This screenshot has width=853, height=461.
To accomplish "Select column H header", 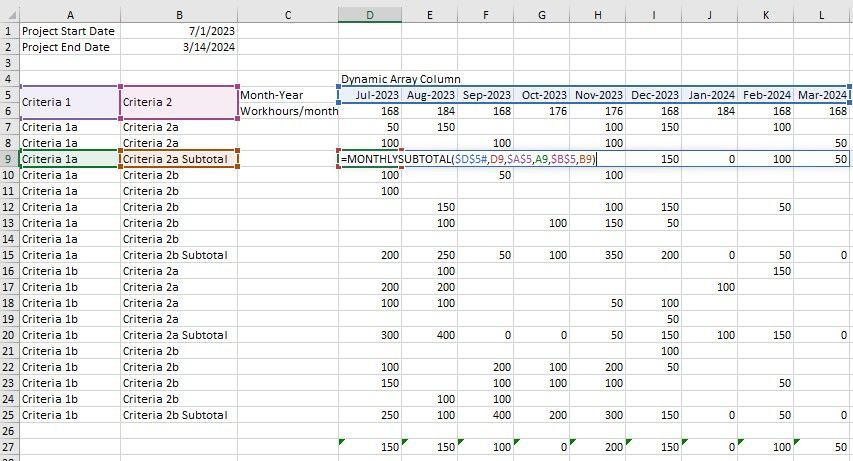I will [x=597, y=15].
